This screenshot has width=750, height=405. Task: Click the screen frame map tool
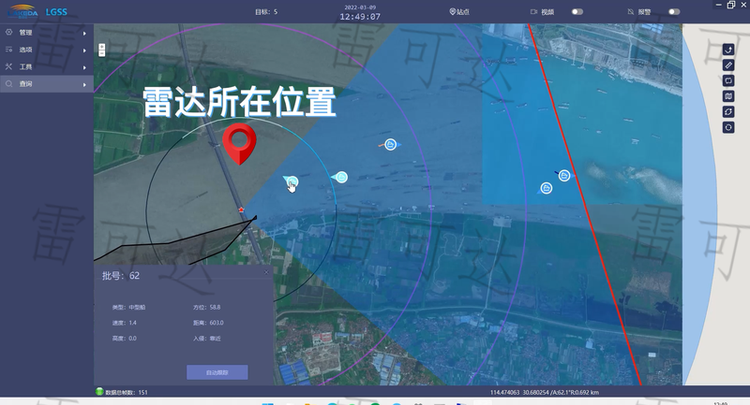pos(728,80)
